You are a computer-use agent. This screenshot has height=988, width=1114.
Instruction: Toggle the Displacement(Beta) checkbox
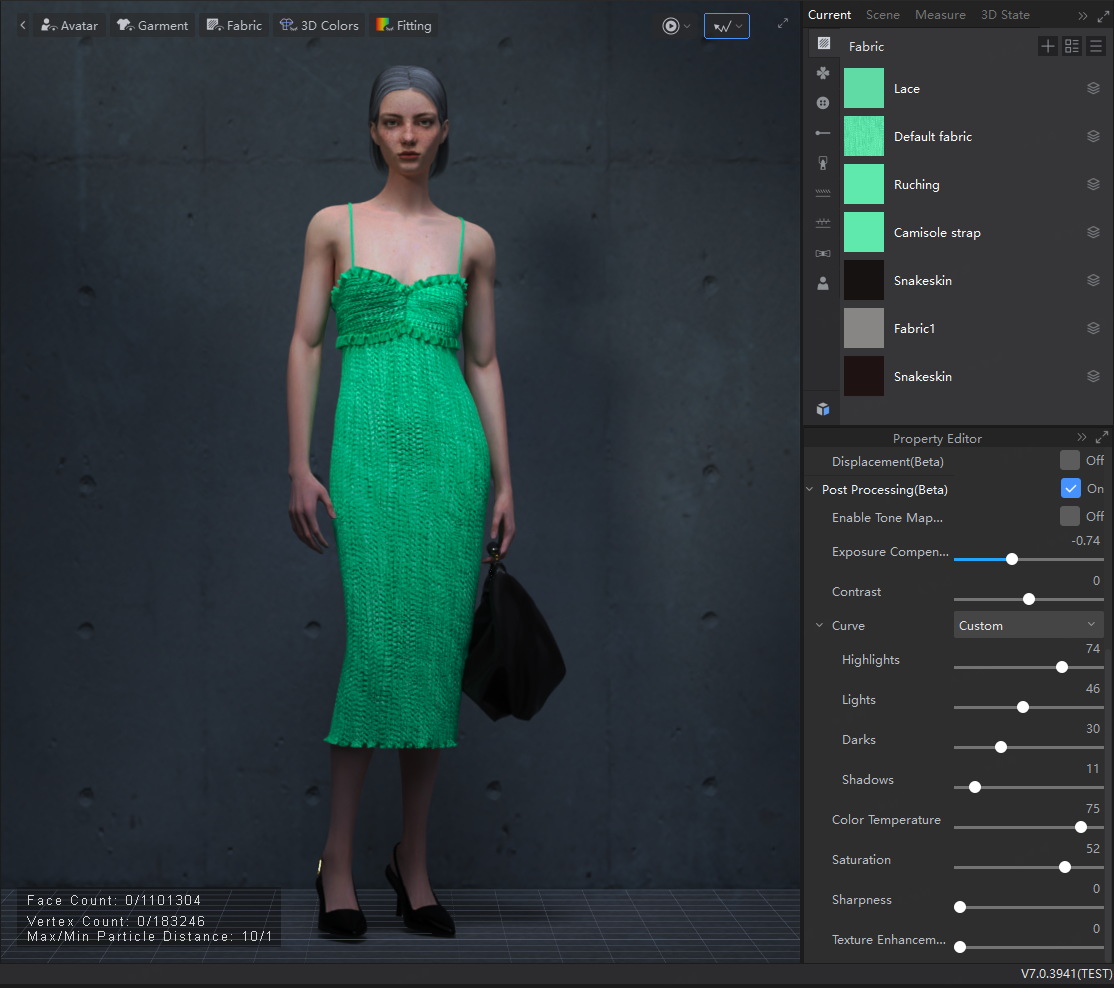coord(1070,461)
